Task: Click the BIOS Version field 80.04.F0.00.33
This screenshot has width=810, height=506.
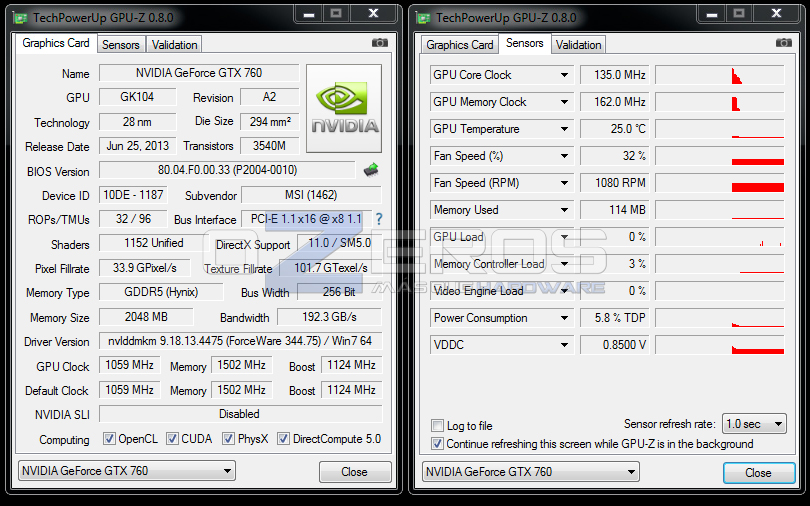Action: pos(227,170)
